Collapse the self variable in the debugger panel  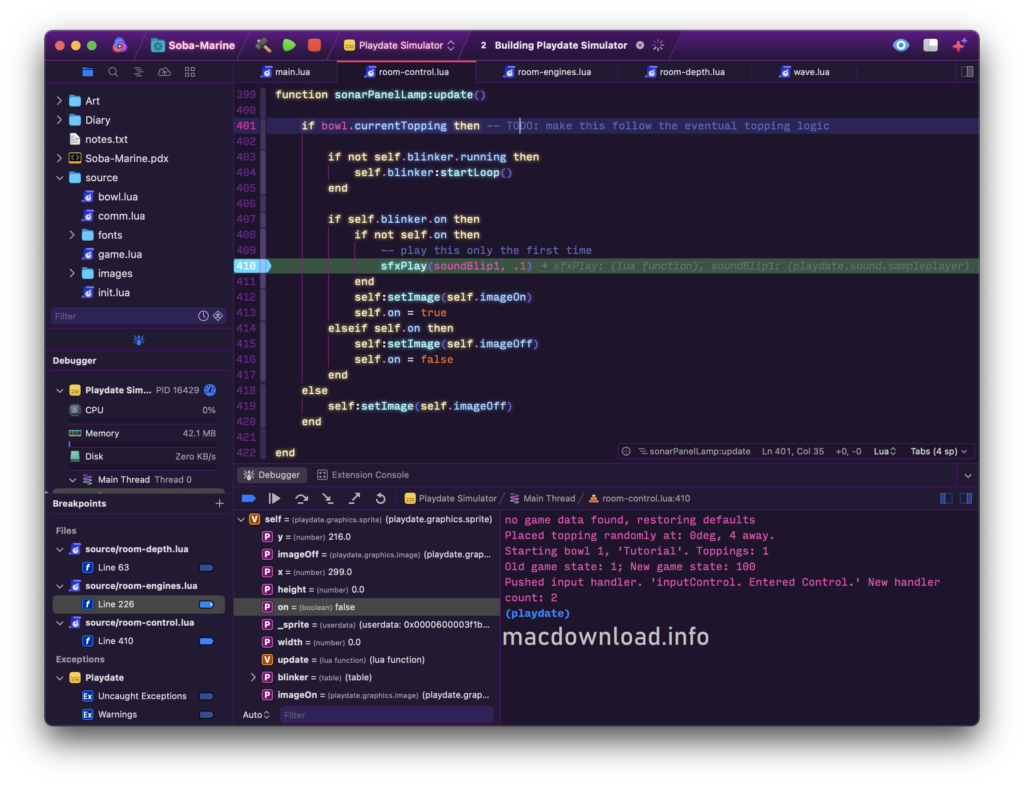241,519
